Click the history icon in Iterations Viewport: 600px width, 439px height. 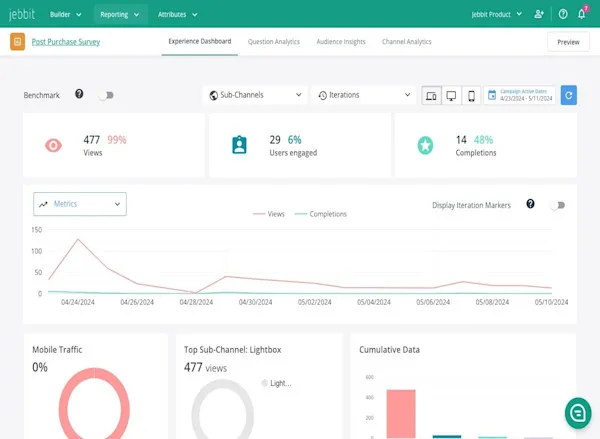tap(323, 95)
